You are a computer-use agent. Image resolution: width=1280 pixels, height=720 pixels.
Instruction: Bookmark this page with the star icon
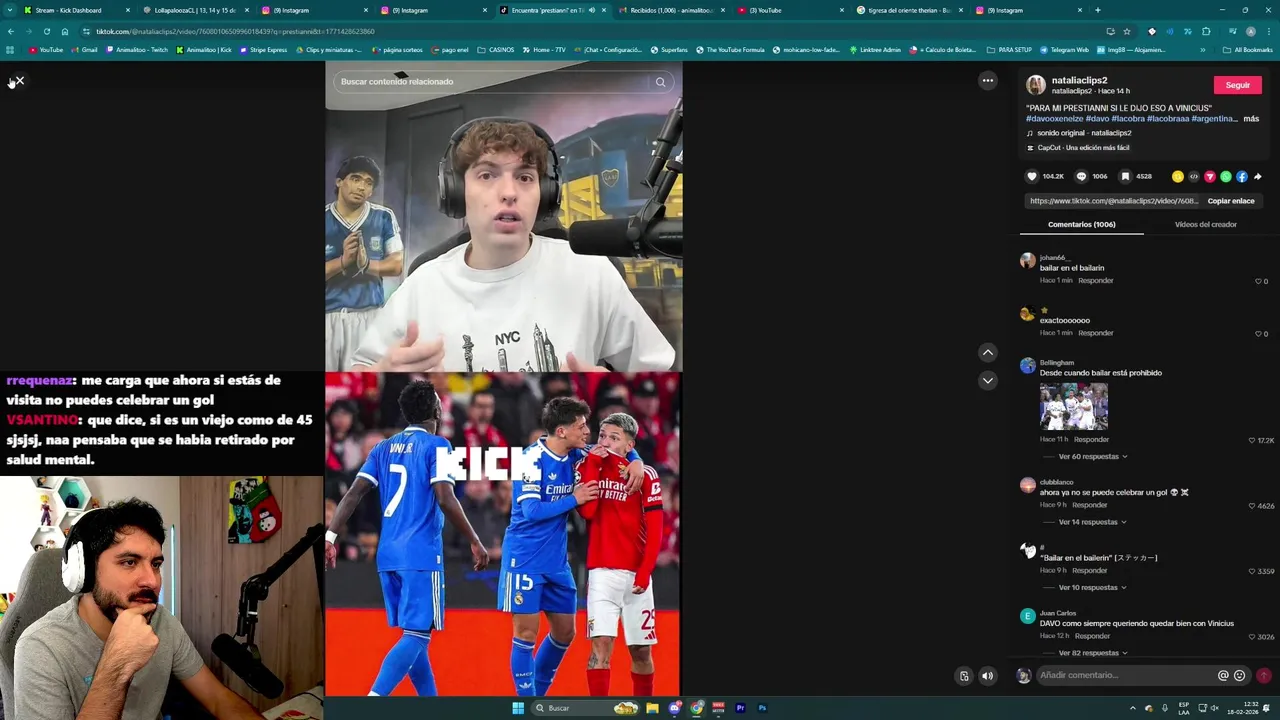[1126, 31]
